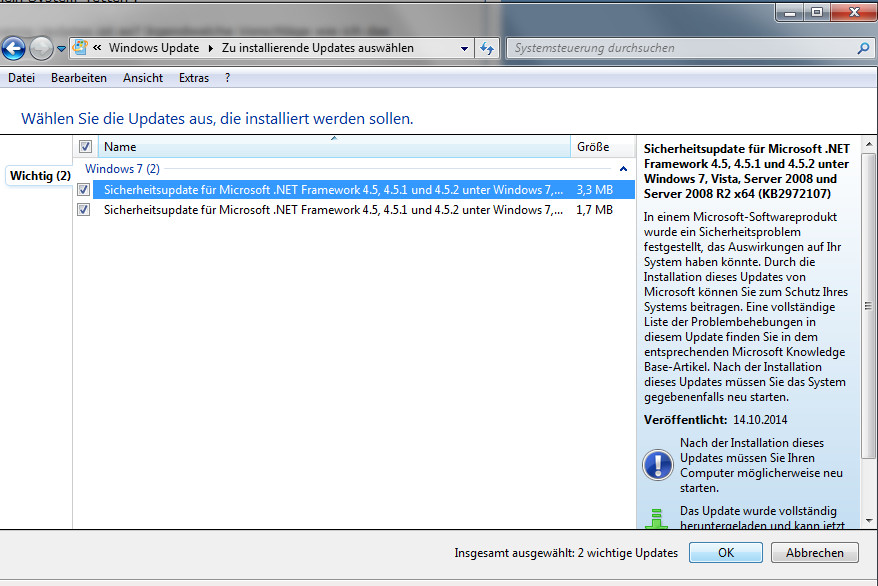Uncheck the 1,7 MB update checkbox

pyautogui.click(x=83, y=210)
